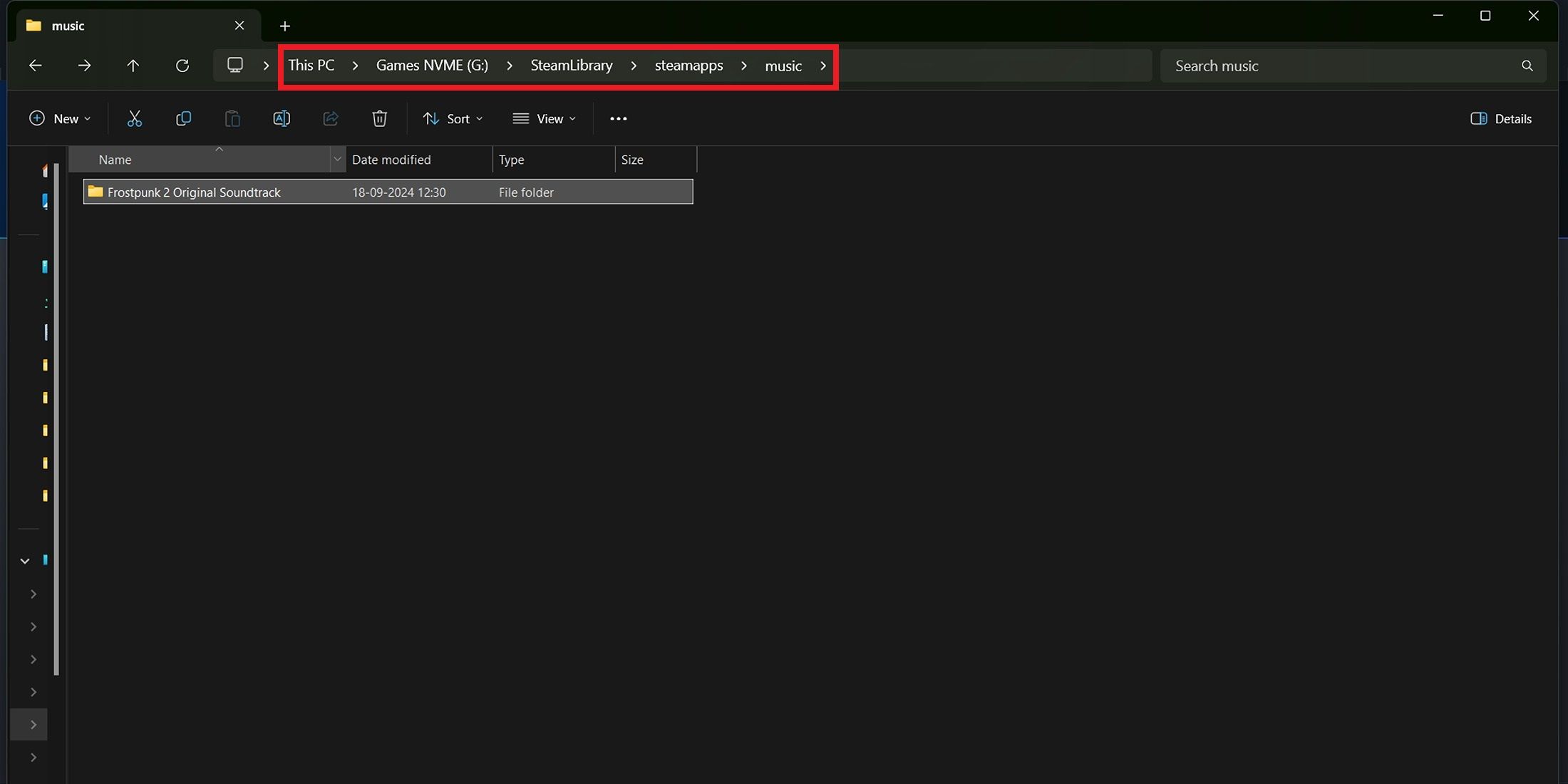The image size is (1568, 784).
Task: Click the File folder type cell
Action: (526, 192)
